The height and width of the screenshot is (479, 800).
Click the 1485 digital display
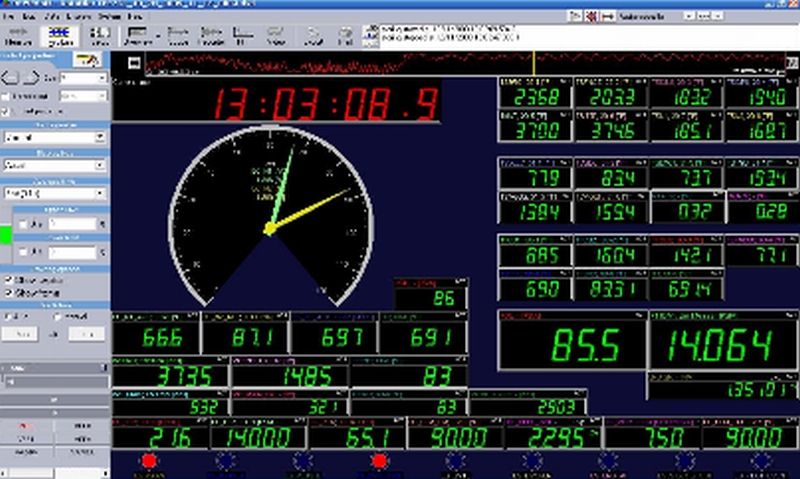(290, 372)
